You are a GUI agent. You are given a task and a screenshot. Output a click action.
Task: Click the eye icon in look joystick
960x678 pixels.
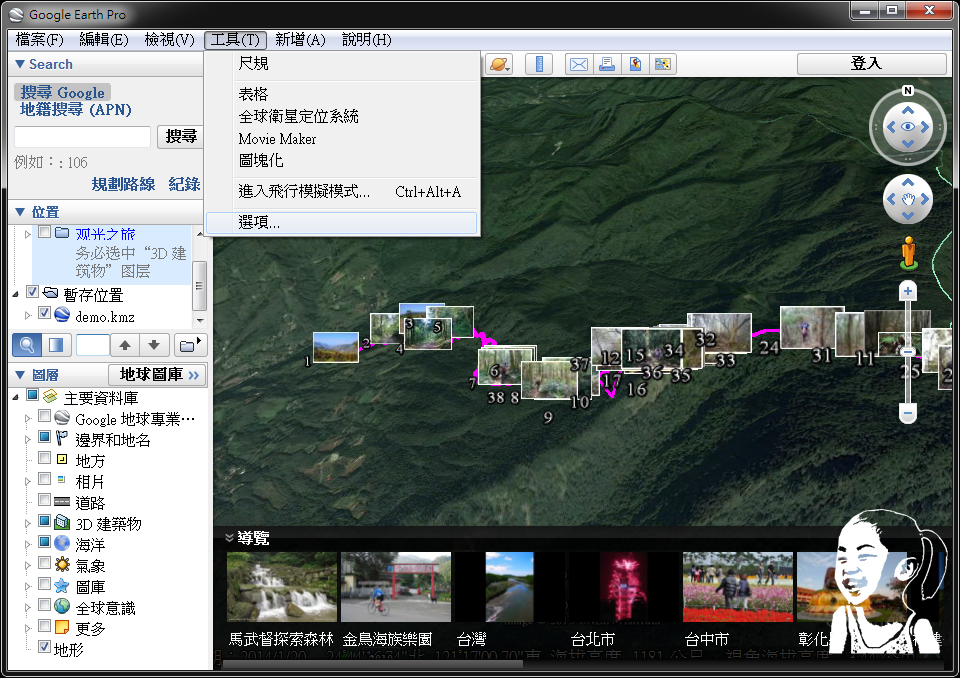click(x=908, y=127)
